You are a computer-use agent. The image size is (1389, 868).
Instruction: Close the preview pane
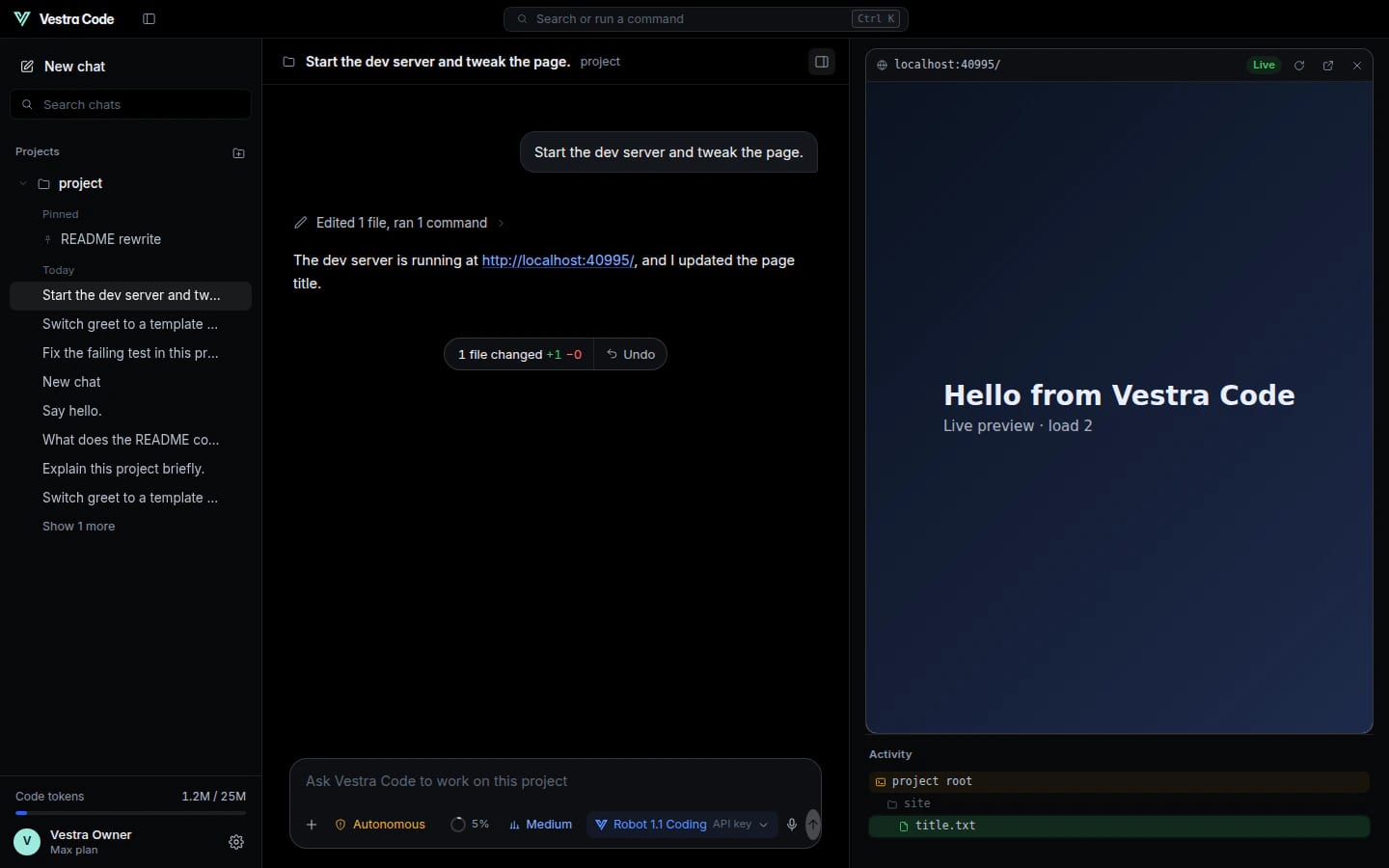click(x=1357, y=66)
